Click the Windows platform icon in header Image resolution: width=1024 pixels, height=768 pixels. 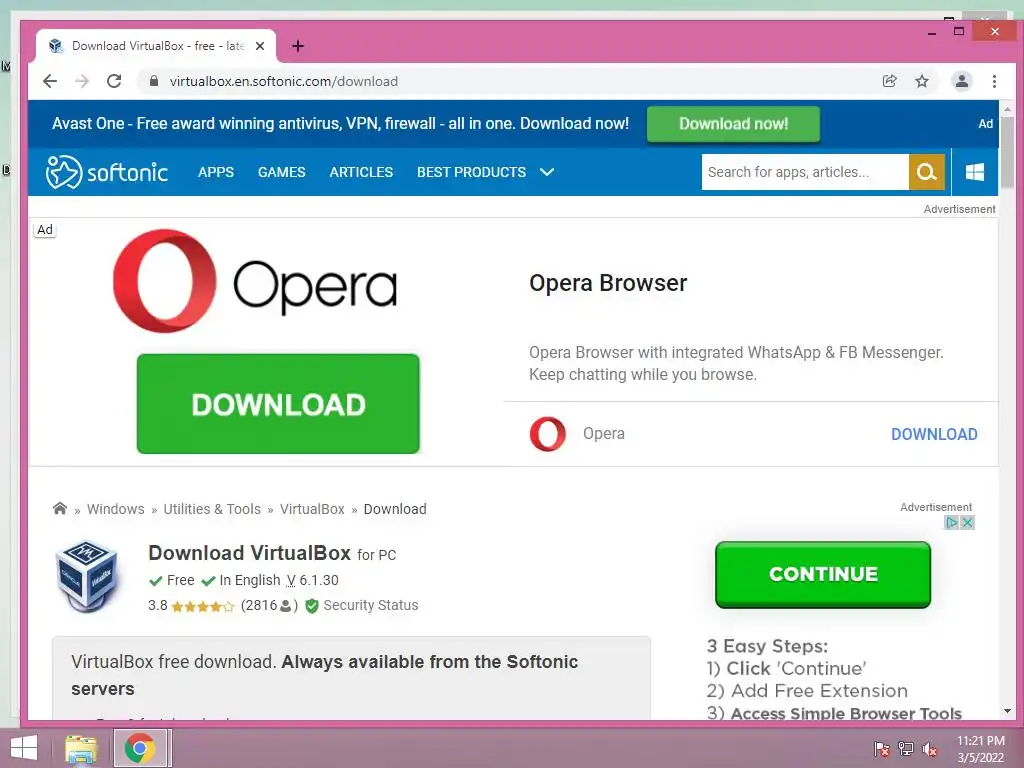pyautogui.click(x=975, y=172)
